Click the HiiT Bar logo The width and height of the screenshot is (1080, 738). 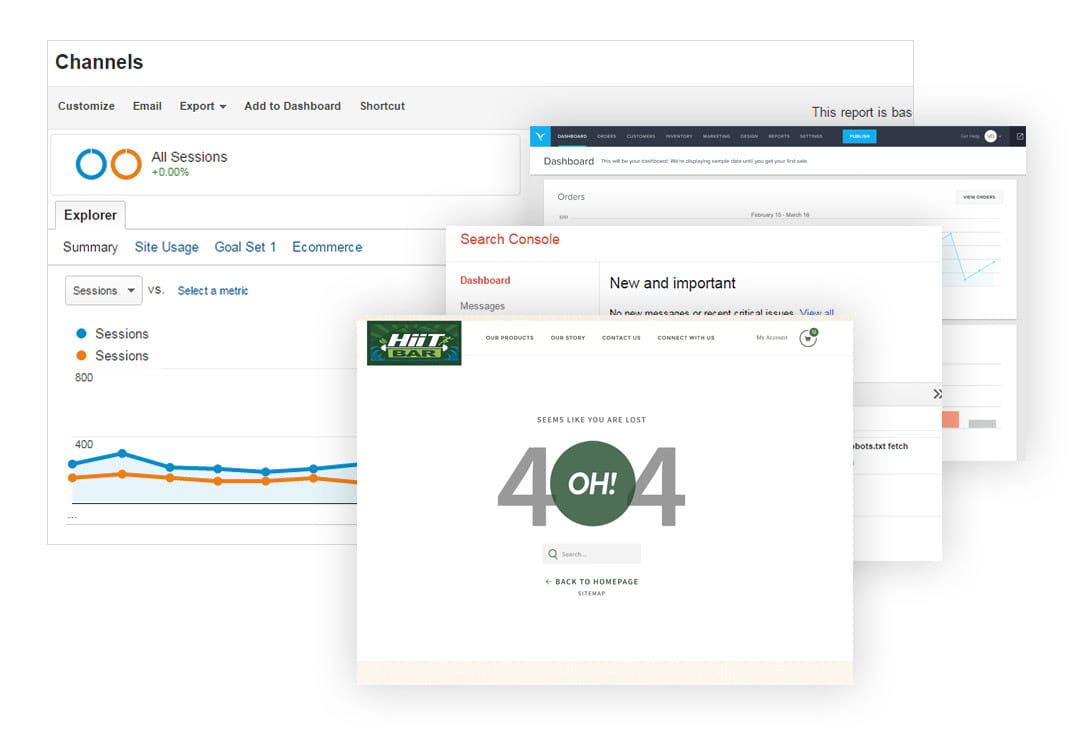[414, 343]
